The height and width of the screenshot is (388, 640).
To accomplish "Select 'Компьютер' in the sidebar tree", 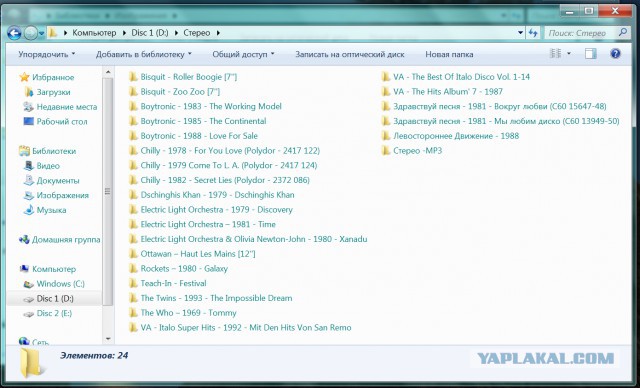I will (48, 269).
